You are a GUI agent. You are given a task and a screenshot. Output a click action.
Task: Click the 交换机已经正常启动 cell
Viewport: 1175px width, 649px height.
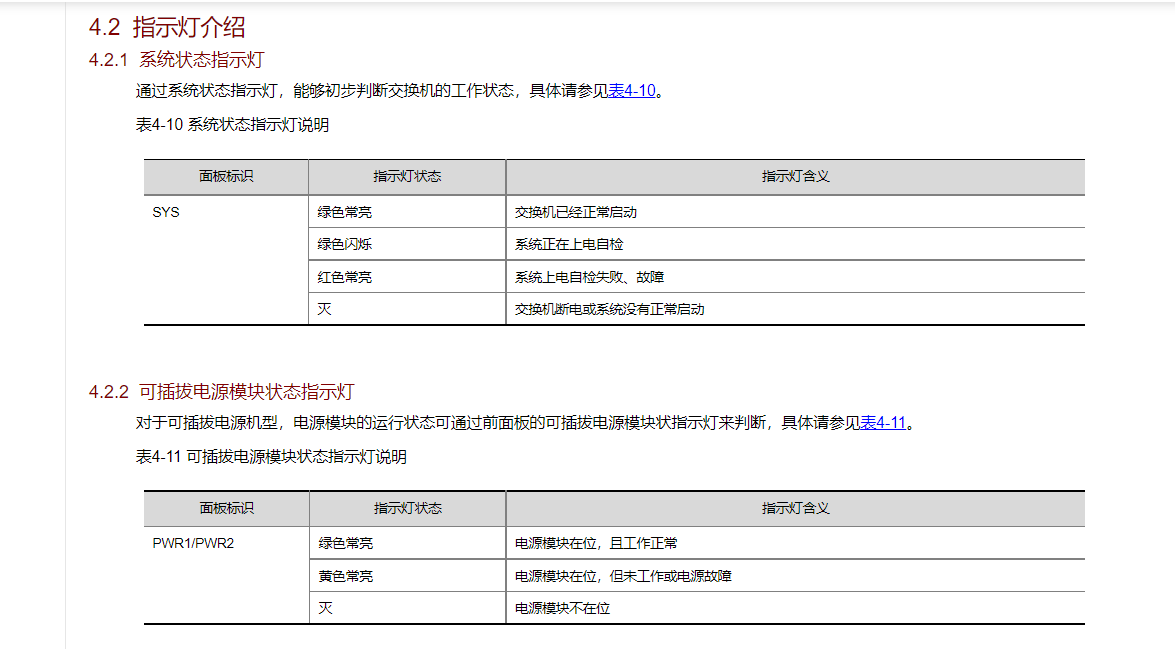(x=796, y=212)
